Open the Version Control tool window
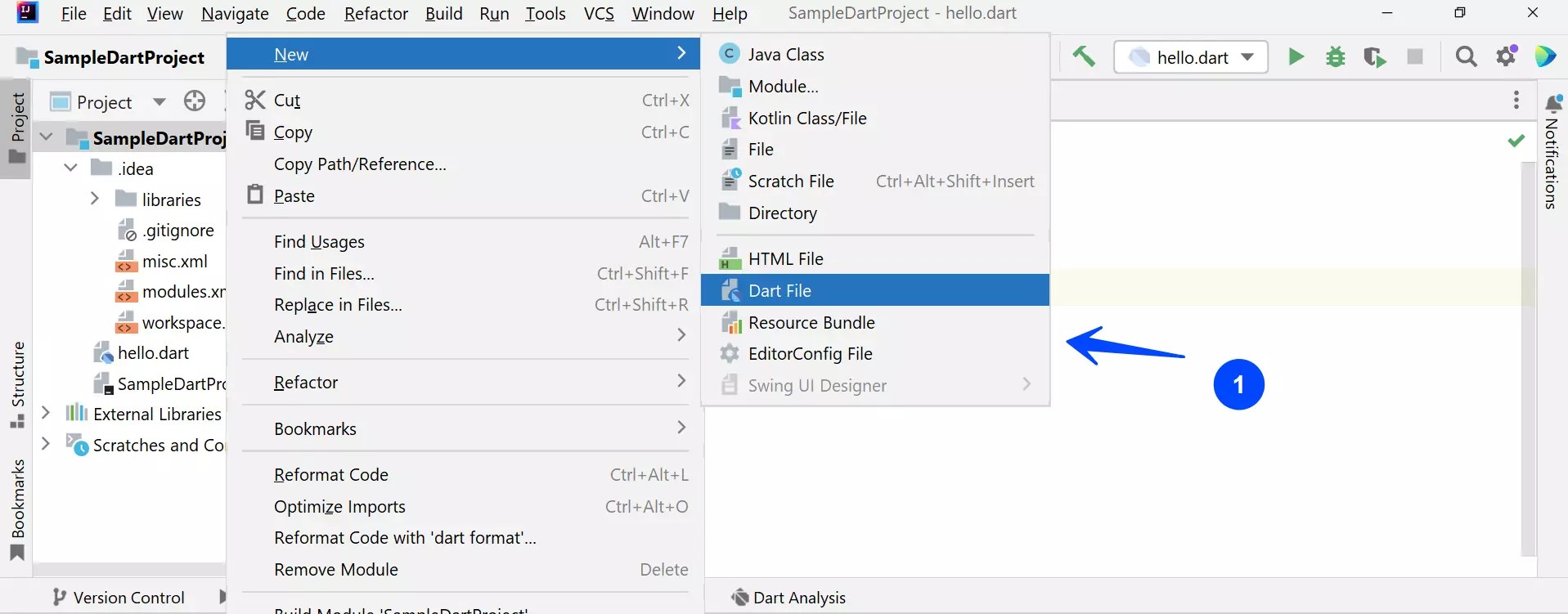The height and width of the screenshot is (614, 1568). (119, 598)
